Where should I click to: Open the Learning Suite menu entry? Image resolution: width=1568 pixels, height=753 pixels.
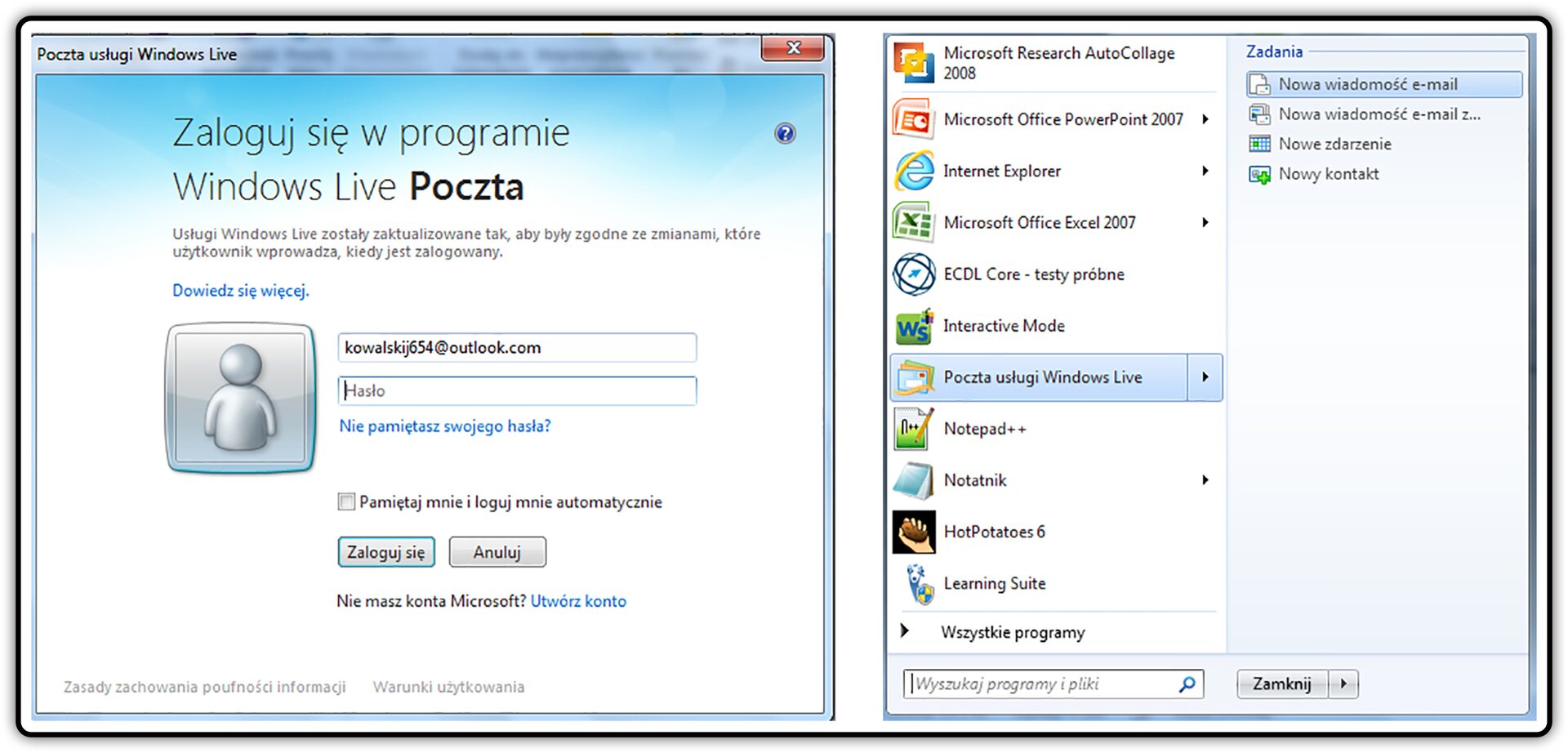[1055, 584]
